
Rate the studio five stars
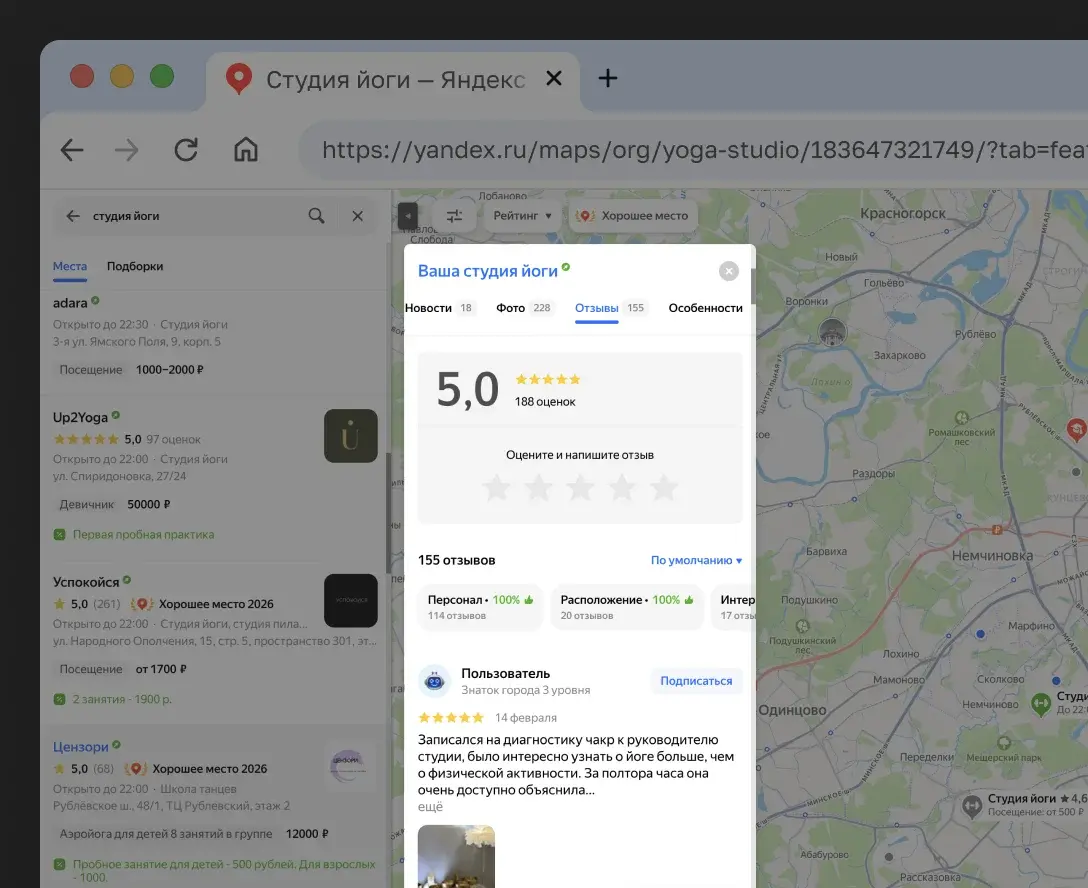[x=664, y=488]
